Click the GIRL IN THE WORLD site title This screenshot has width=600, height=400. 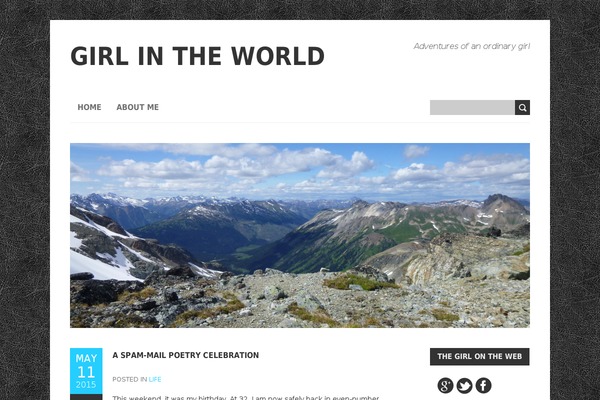point(197,56)
